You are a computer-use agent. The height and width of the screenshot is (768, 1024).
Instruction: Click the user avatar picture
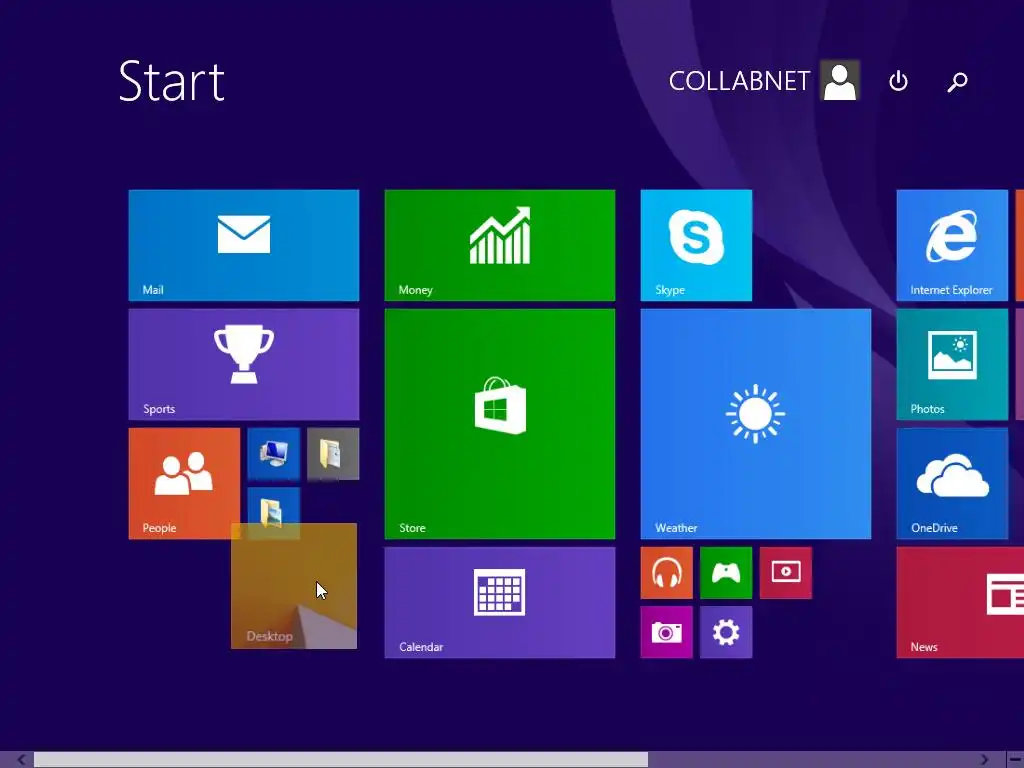click(x=840, y=81)
